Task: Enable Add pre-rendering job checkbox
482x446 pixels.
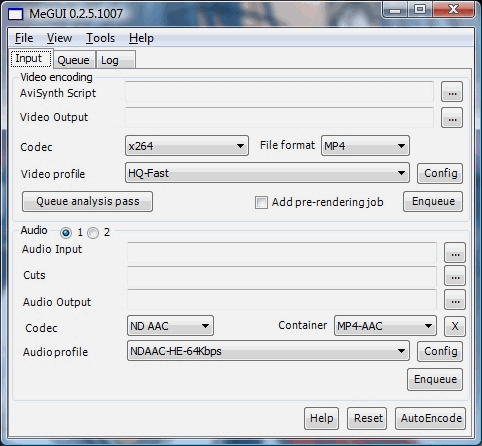Action: pos(261,202)
